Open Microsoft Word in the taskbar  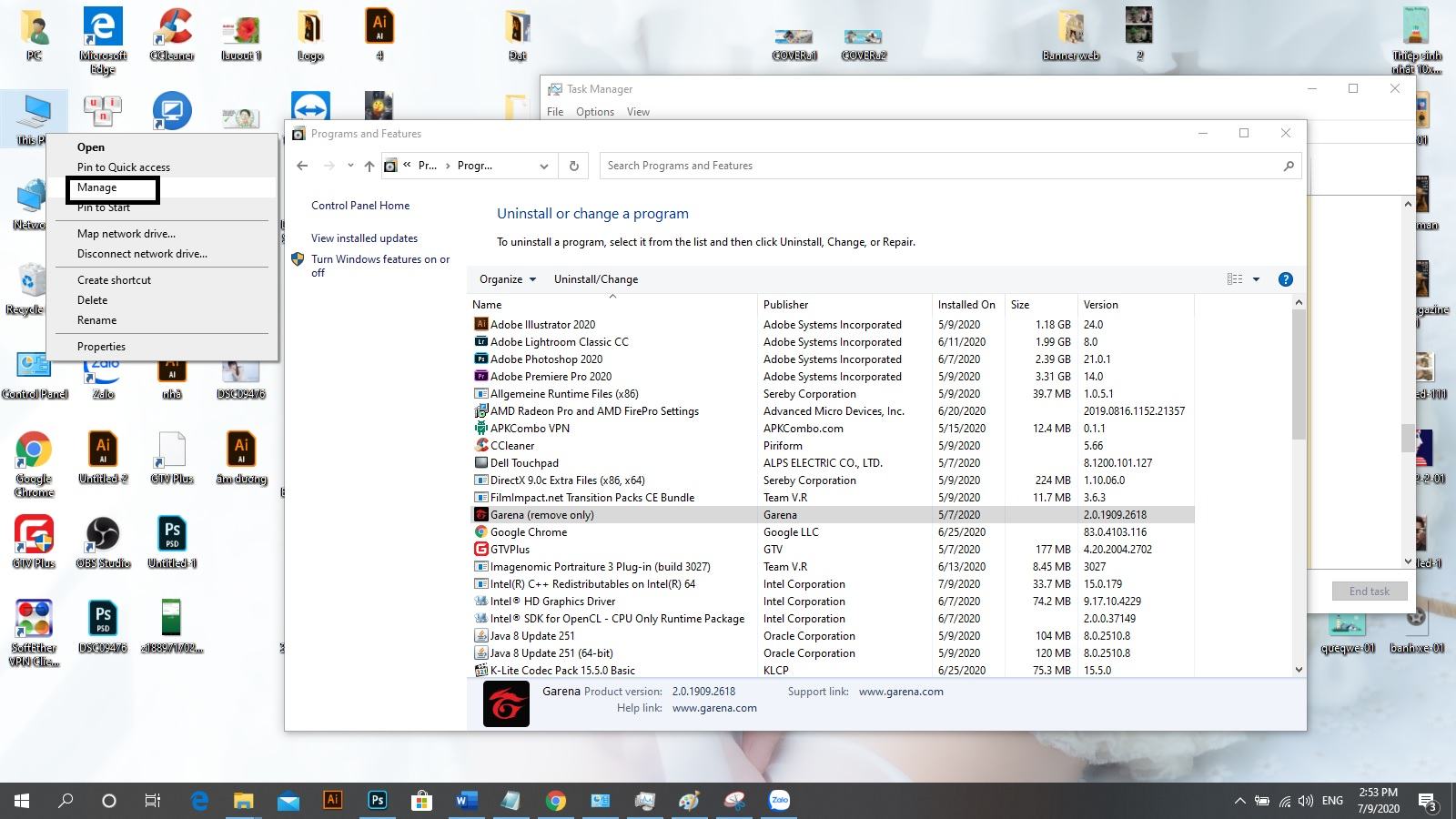tap(466, 801)
